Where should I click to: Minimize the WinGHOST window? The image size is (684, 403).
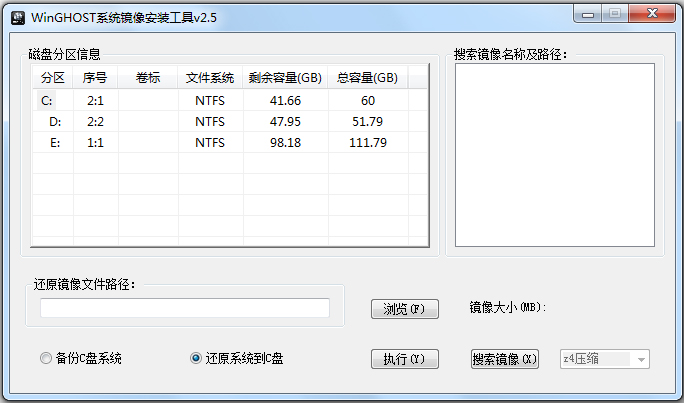pyautogui.click(x=588, y=14)
